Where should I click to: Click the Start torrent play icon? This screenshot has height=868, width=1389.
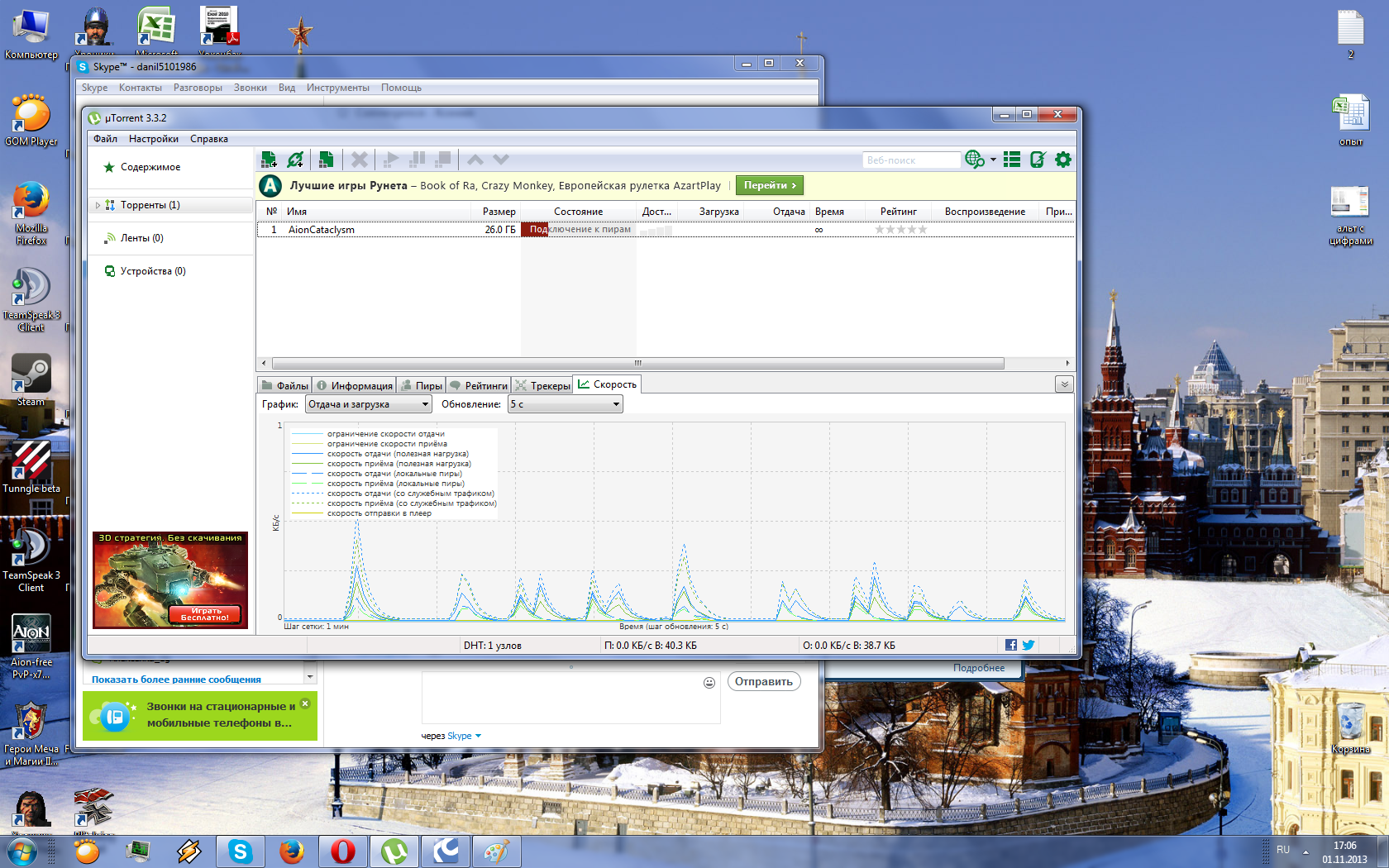391,160
